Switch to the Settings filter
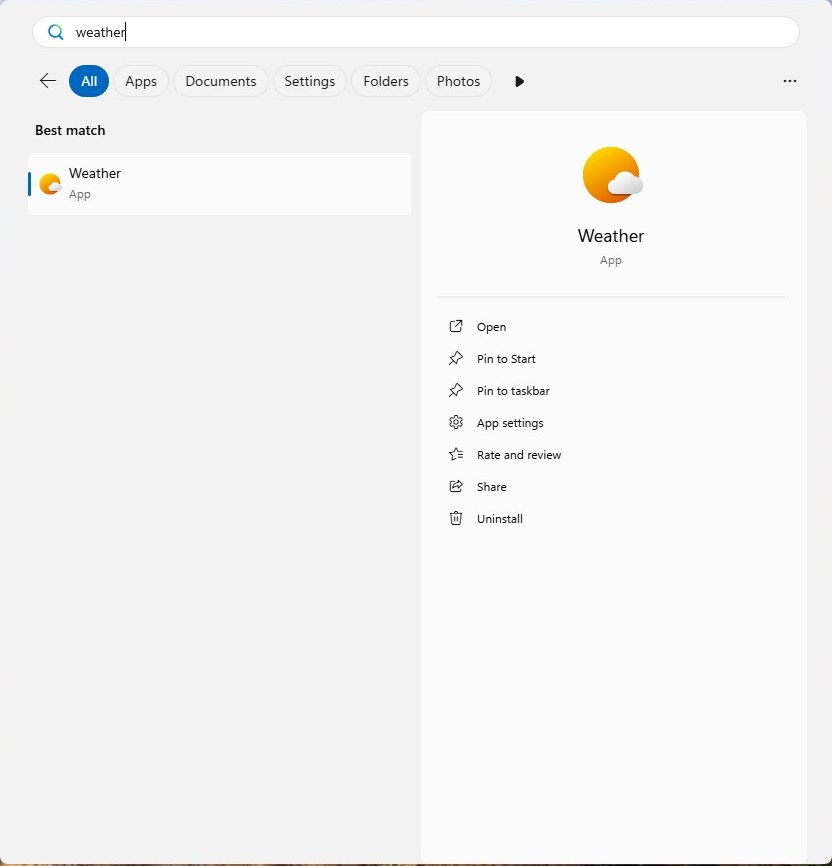 309,81
